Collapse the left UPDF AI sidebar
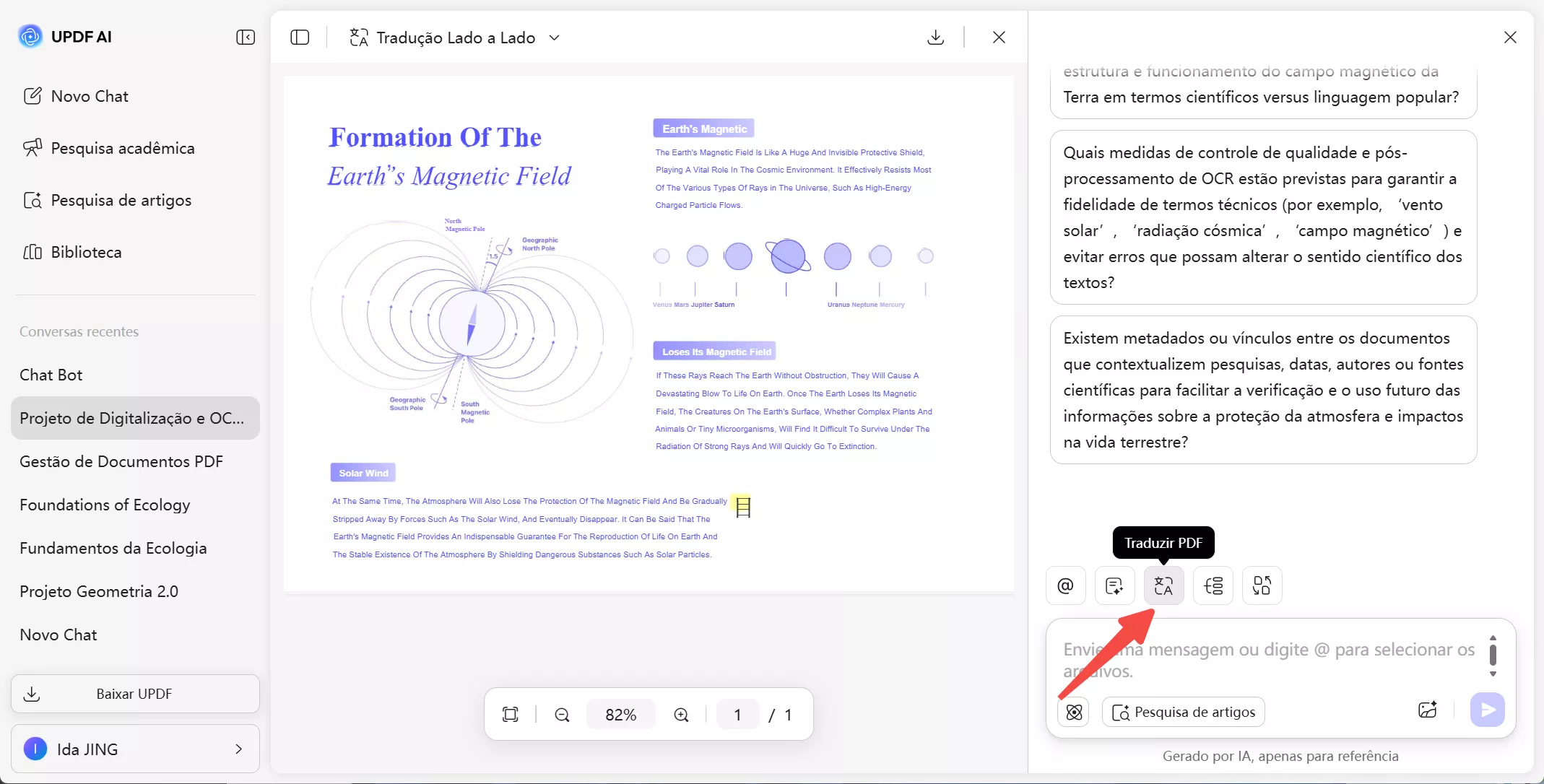 click(x=246, y=38)
